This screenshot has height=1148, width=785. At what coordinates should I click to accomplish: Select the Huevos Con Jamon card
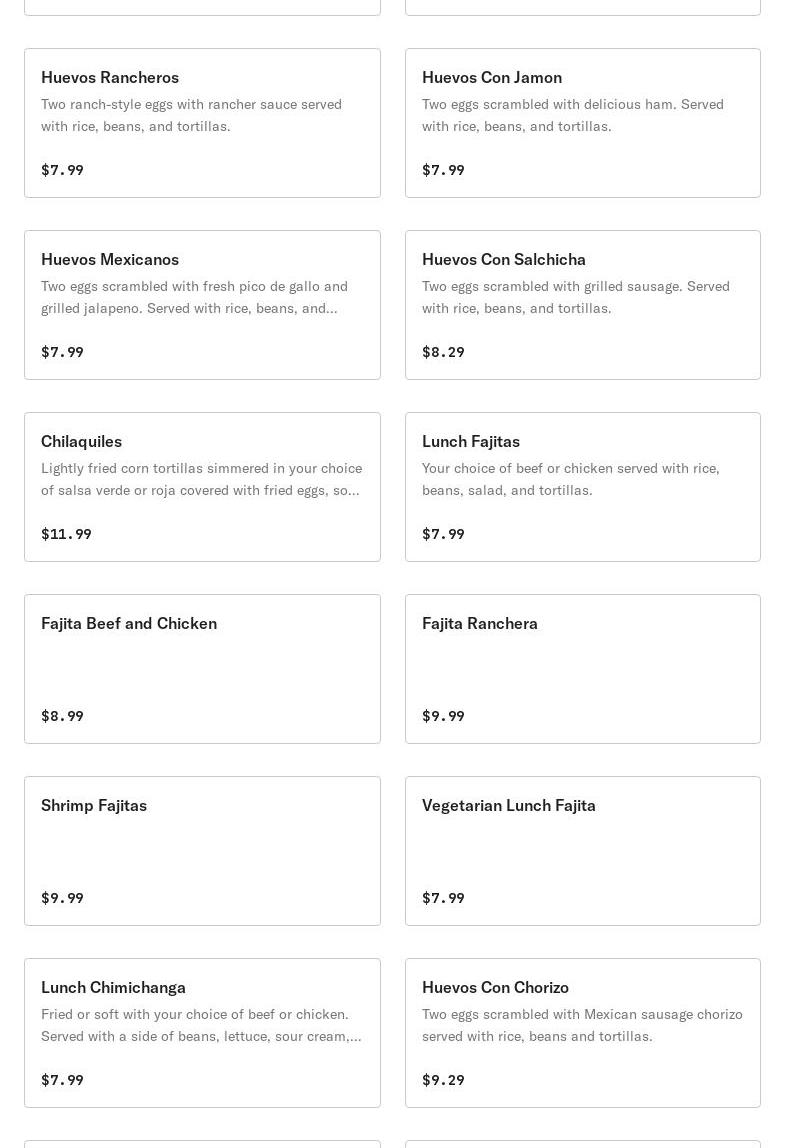pyautogui.click(x=492, y=77)
